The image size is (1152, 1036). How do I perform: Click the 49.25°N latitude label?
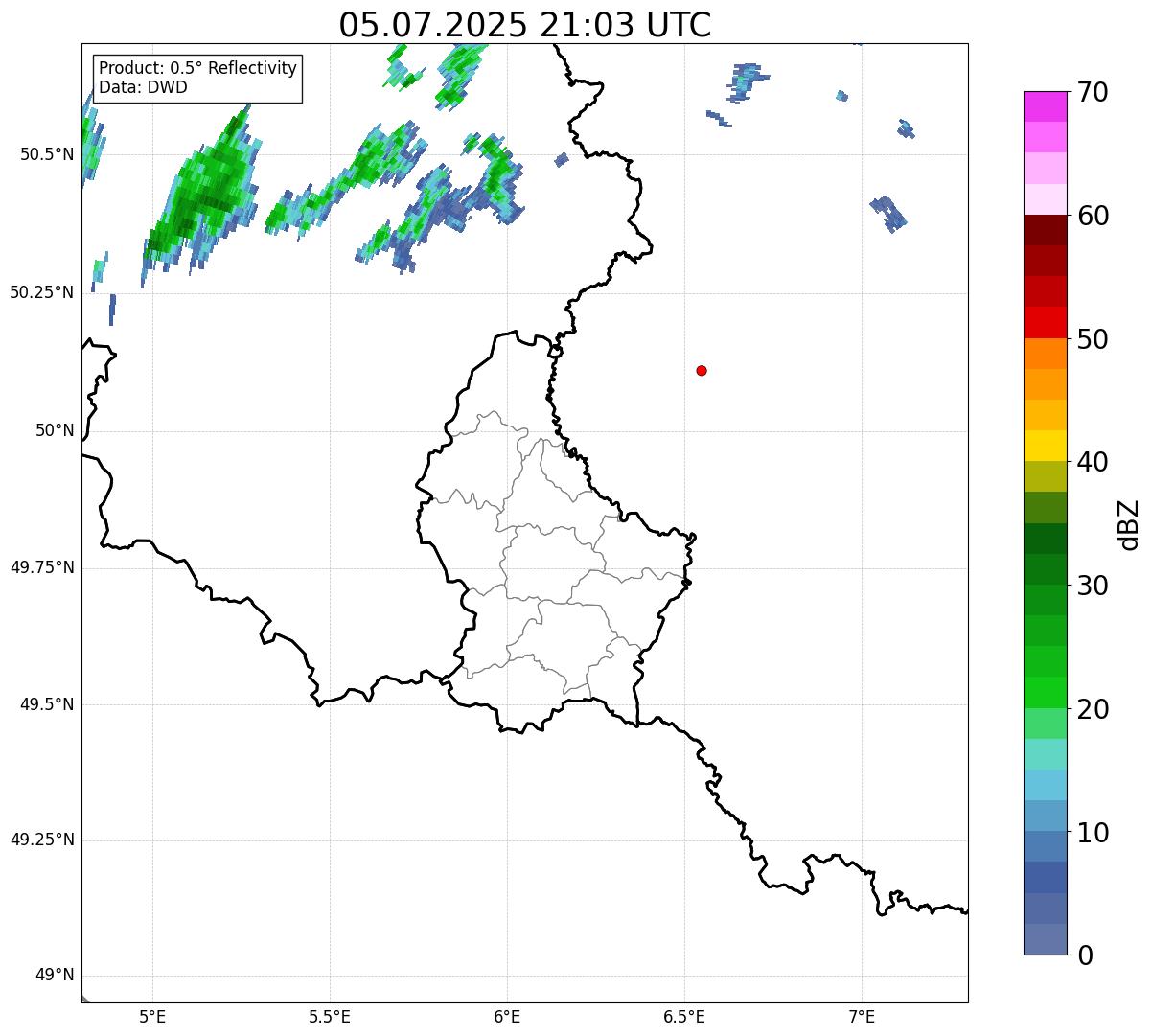pyautogui.click(x=41, y=840)
